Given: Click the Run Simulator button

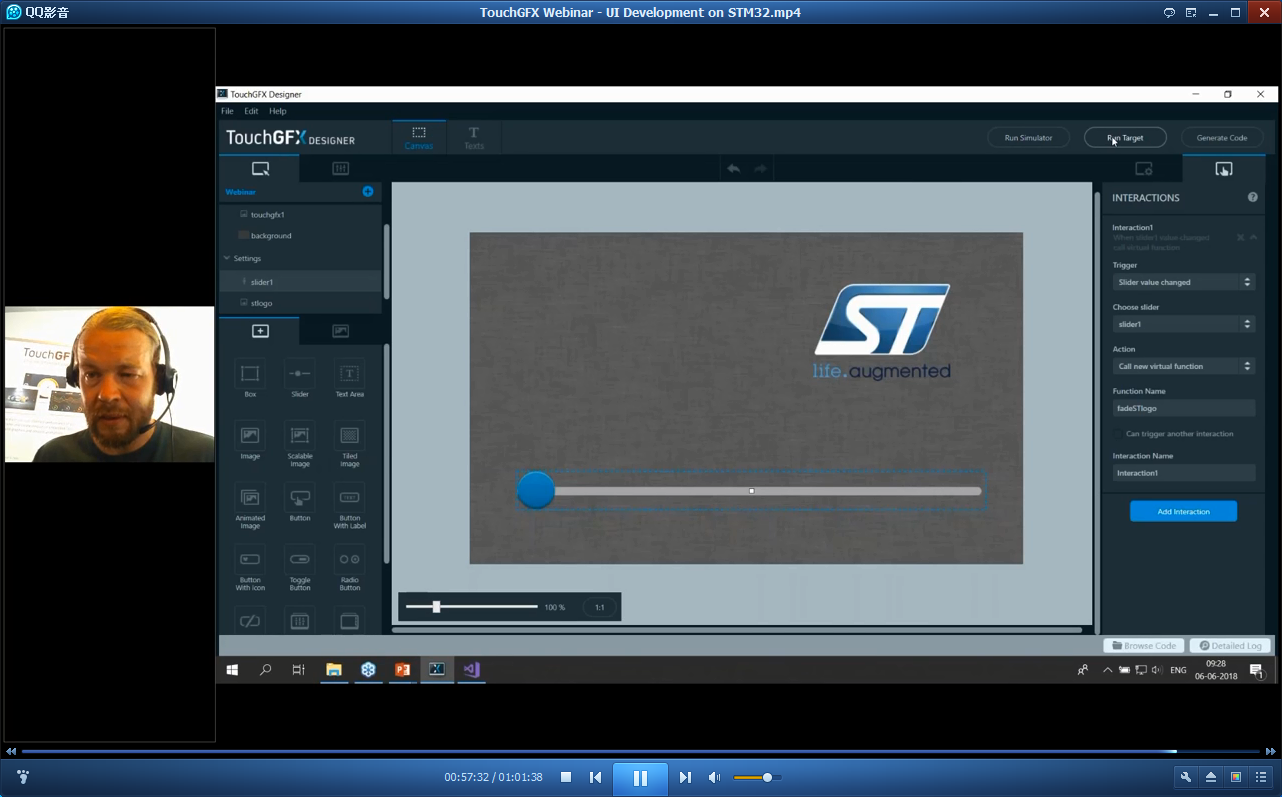Looking at the screenshot, I should click(1028, 138).
